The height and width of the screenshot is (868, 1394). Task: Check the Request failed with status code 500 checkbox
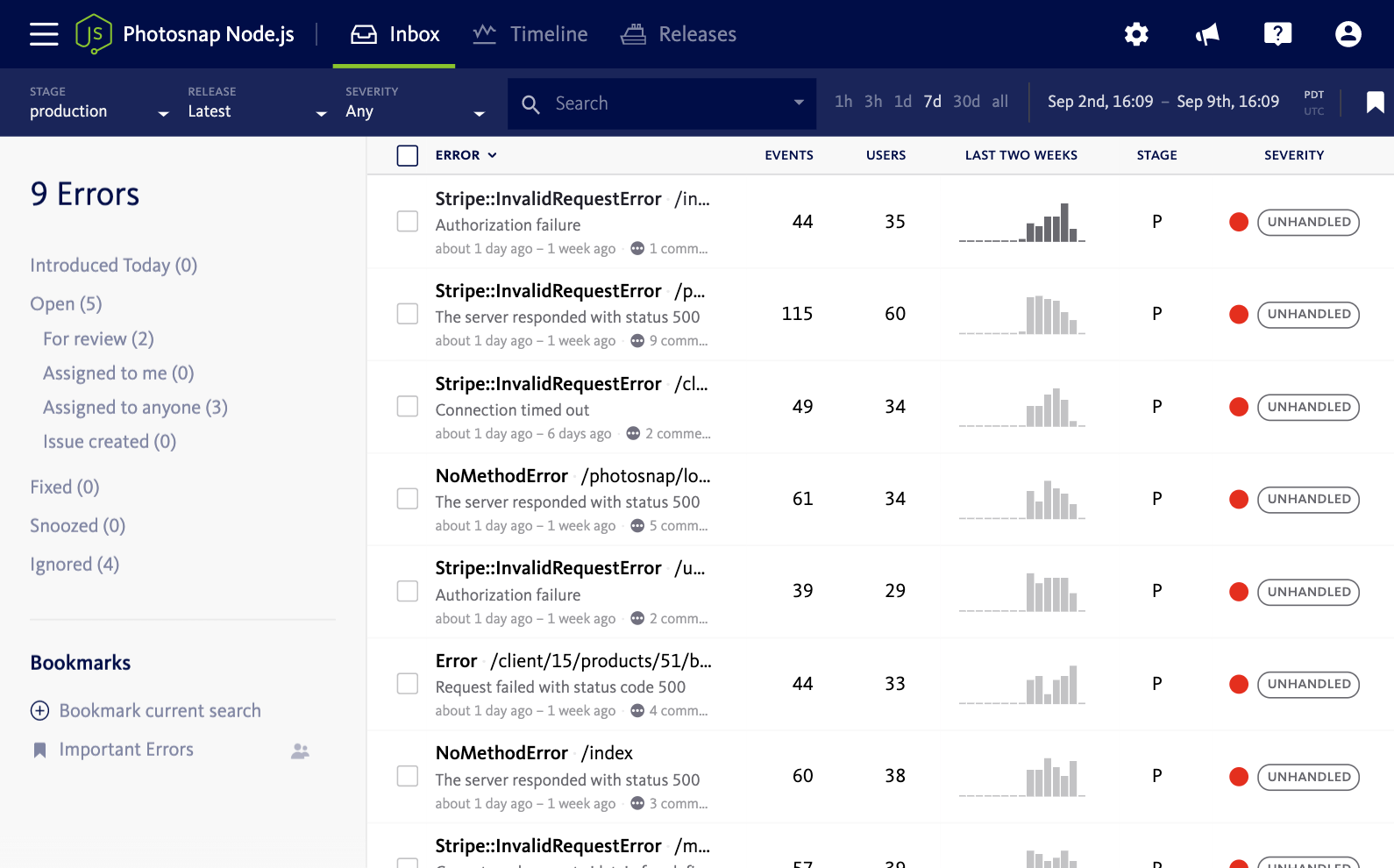(x=408, y=683)
